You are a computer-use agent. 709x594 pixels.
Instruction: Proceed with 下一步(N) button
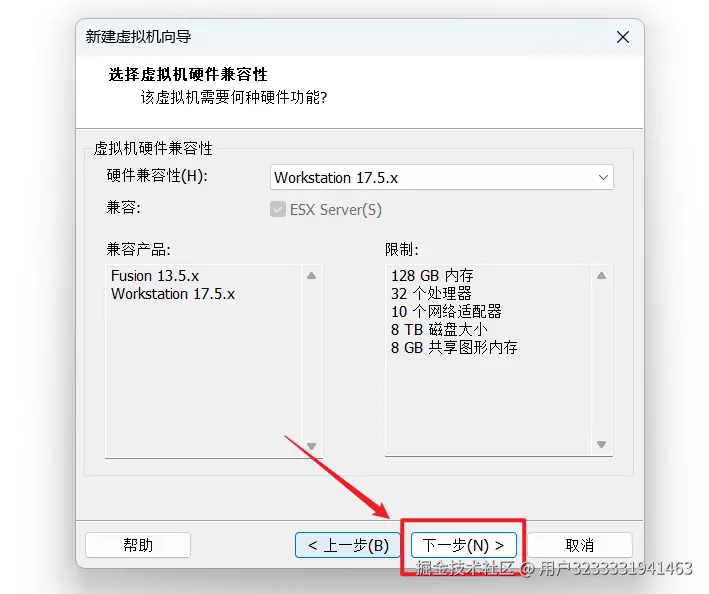point(464,545)
